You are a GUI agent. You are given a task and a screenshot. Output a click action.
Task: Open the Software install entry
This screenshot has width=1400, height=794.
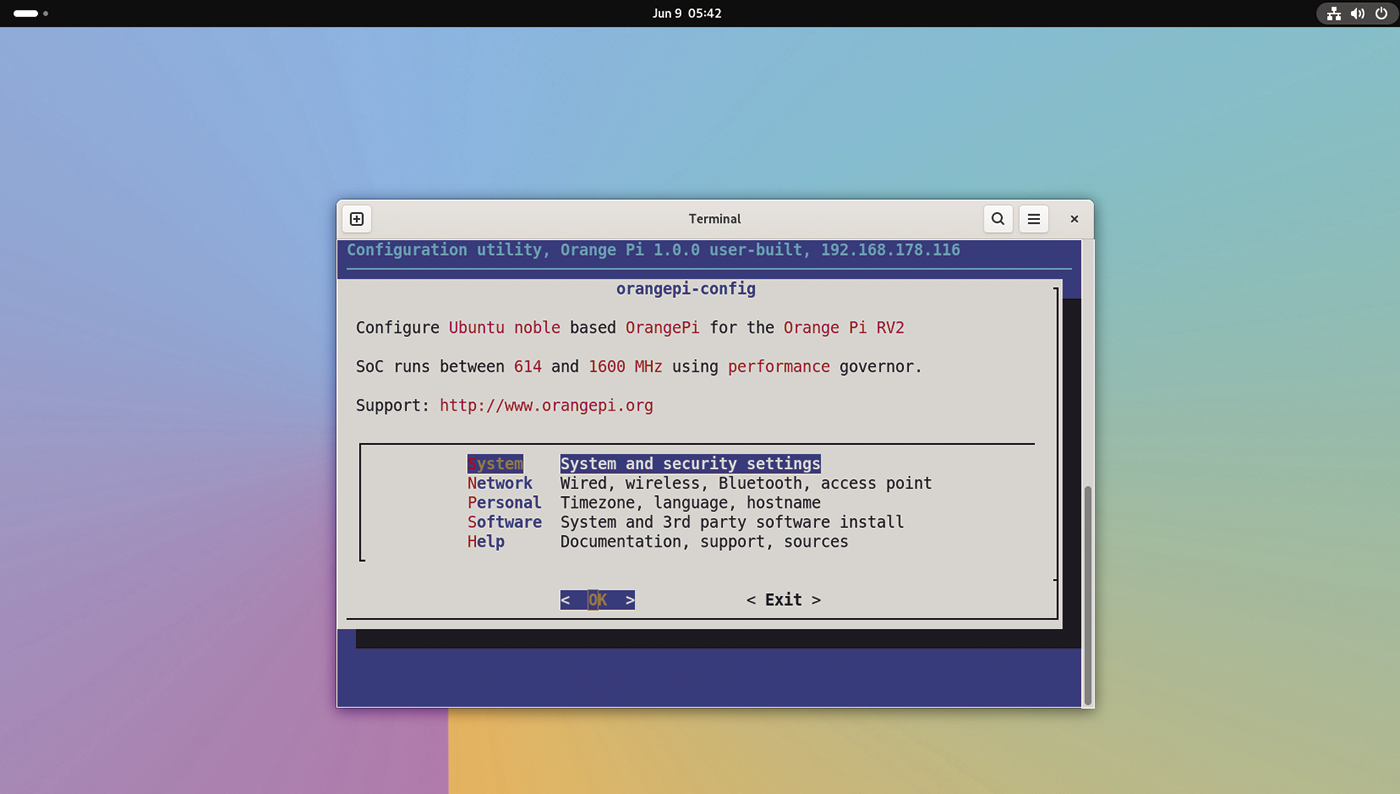point(504,521)
